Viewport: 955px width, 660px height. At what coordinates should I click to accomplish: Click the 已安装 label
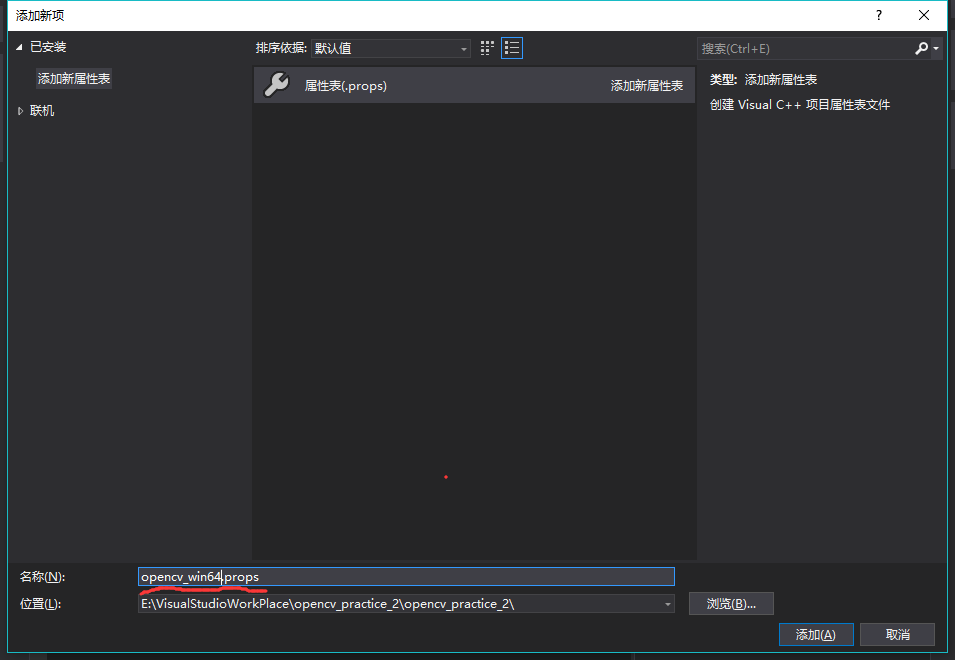[48, 47]
